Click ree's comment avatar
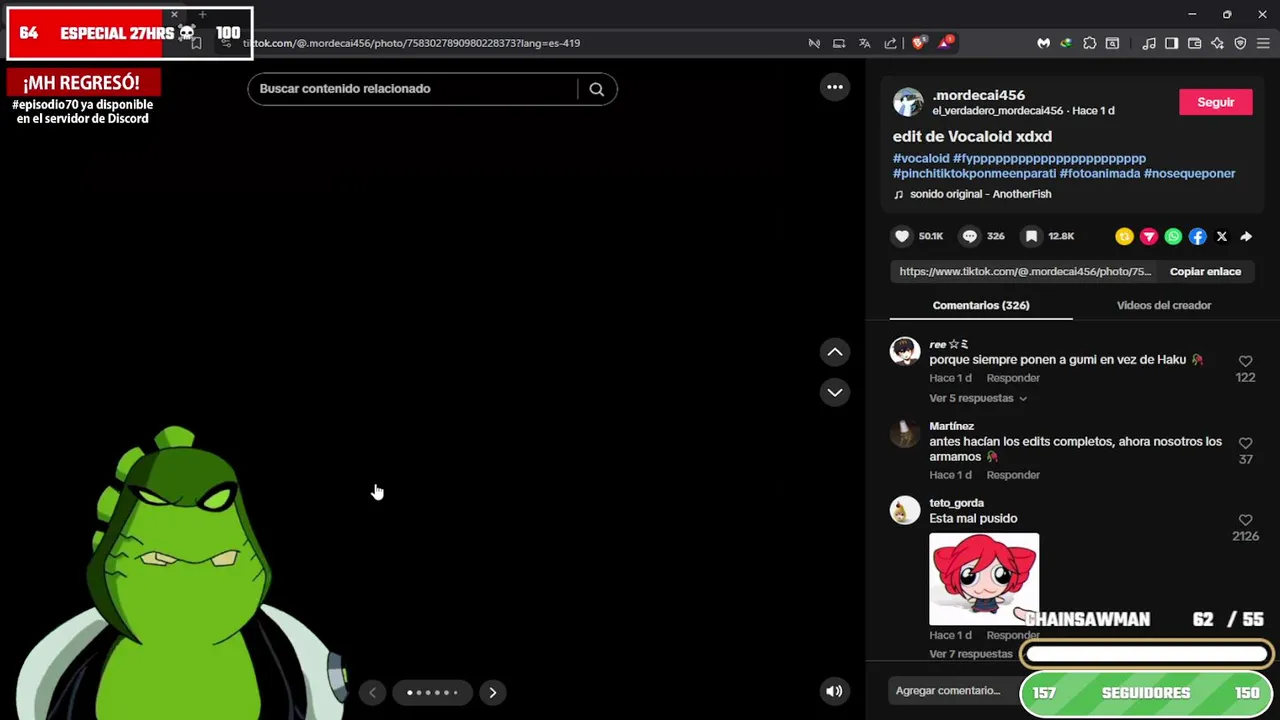 coord(905,351)
